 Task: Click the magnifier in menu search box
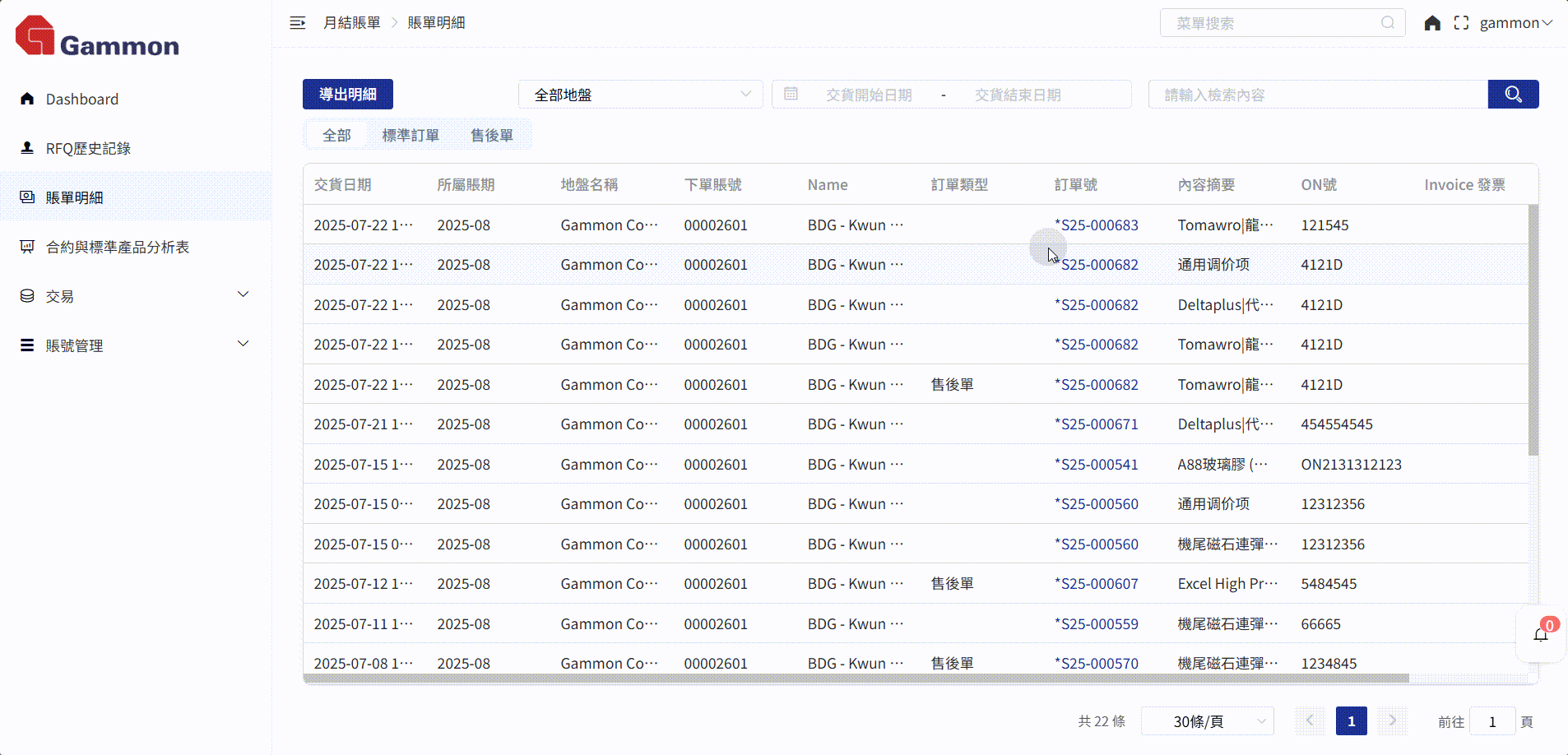(x=1388, y=23)
